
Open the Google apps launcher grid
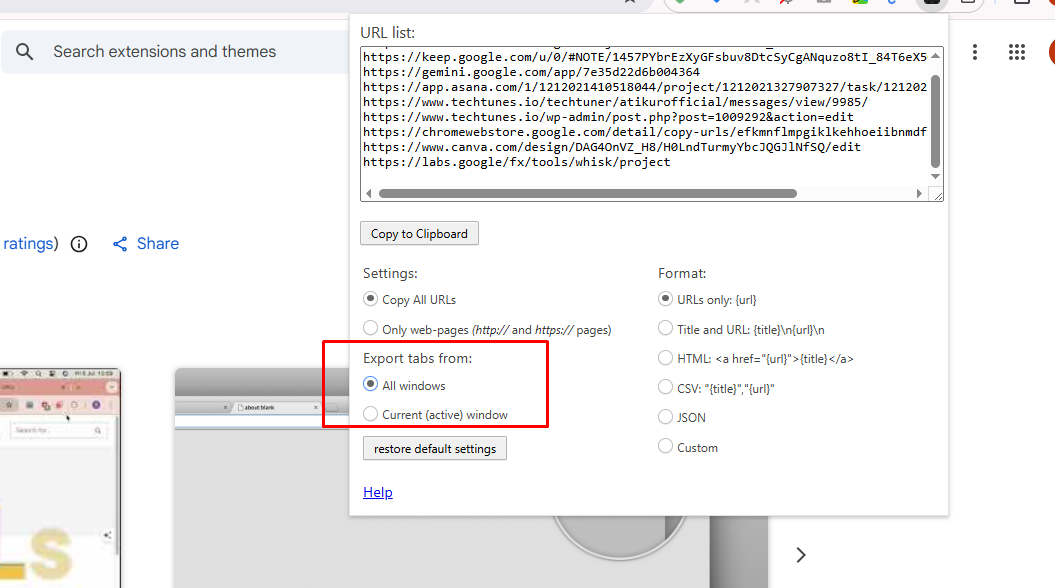point(1017,52)
